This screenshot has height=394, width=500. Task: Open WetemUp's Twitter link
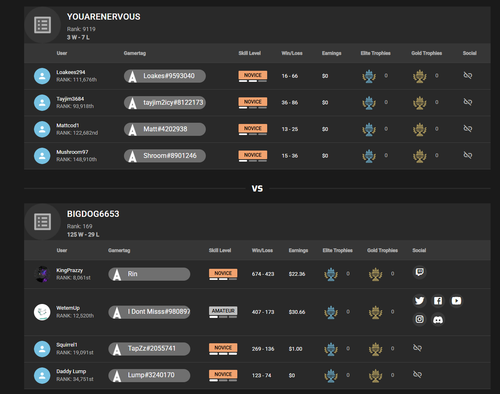[x=419, y=301]
